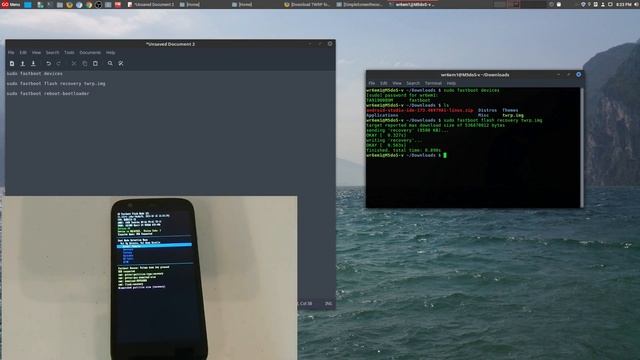
Task: Click terminal vertical scrollbar
Action: 582,147
